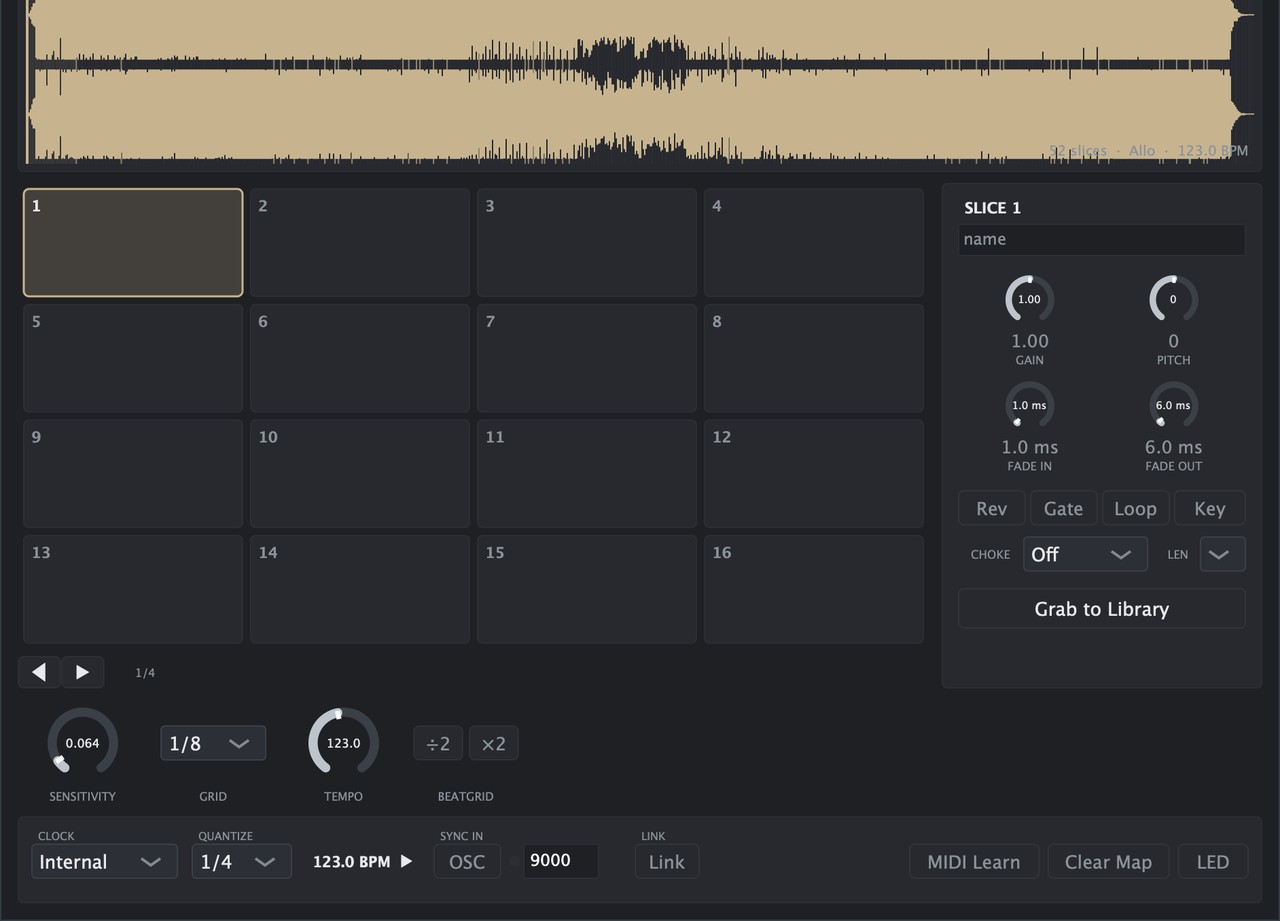Toggle Loop mode for slice
Viewport: 1280px width, 921px height.
[1135, 508]
